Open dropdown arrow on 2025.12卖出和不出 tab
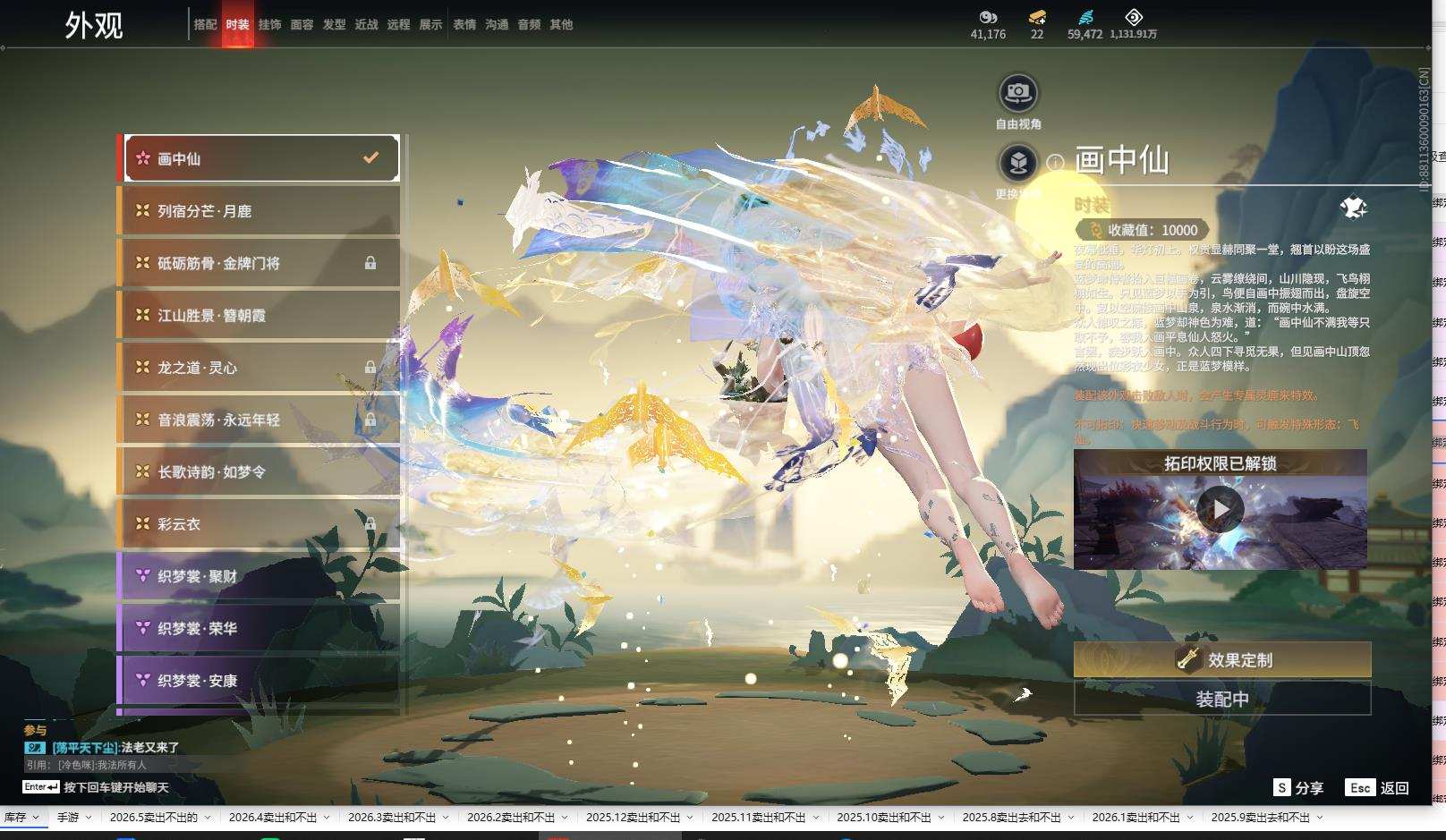The width and height of the screenshot is (1446, 840). tap(689, 818)
